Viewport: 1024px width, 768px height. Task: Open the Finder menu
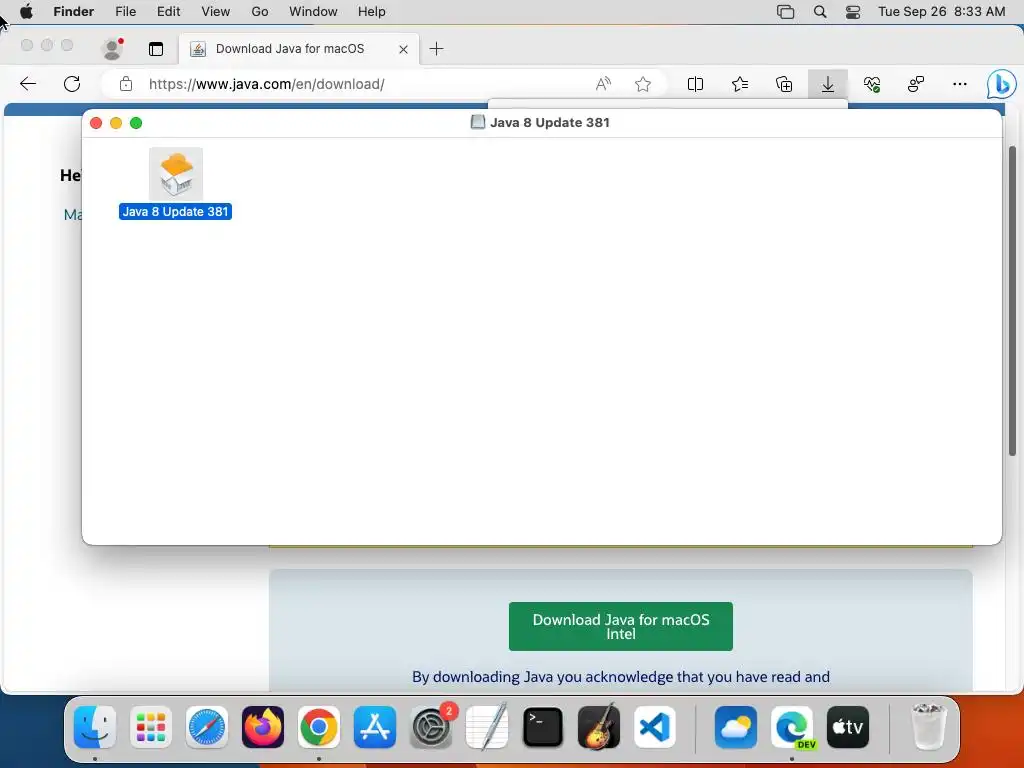tap(73, 12)
